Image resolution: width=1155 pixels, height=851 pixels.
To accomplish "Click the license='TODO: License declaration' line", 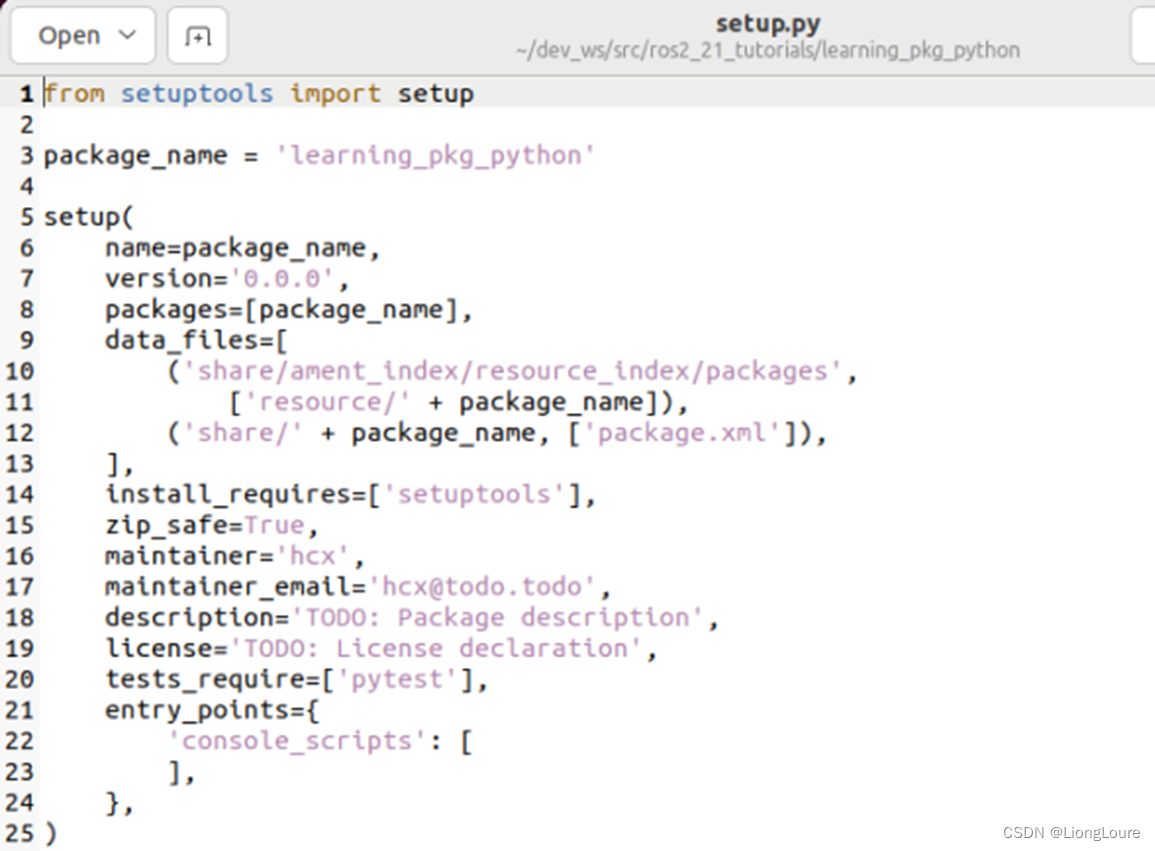I will 381,648.
